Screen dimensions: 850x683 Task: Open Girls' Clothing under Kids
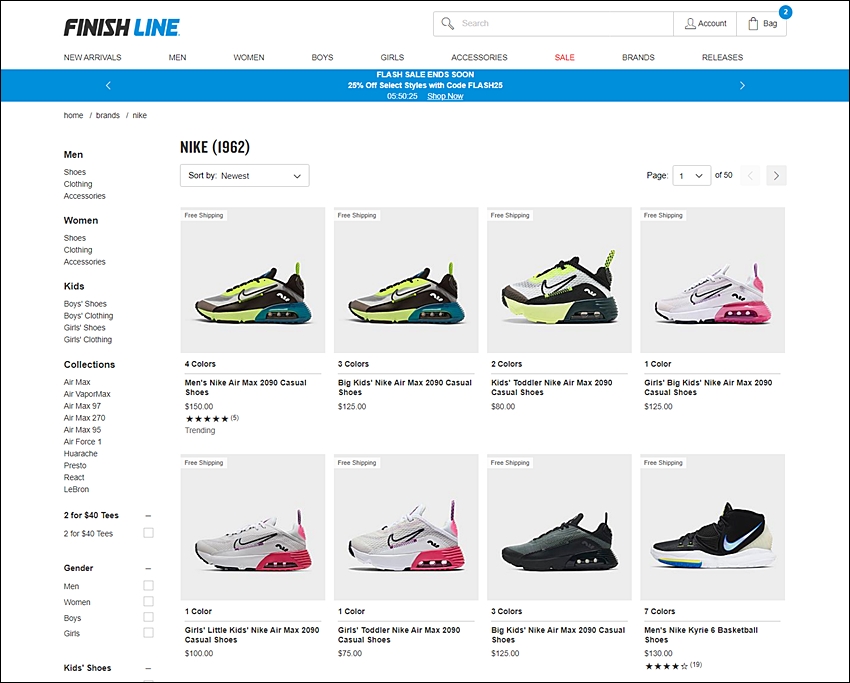click(88, 340)
